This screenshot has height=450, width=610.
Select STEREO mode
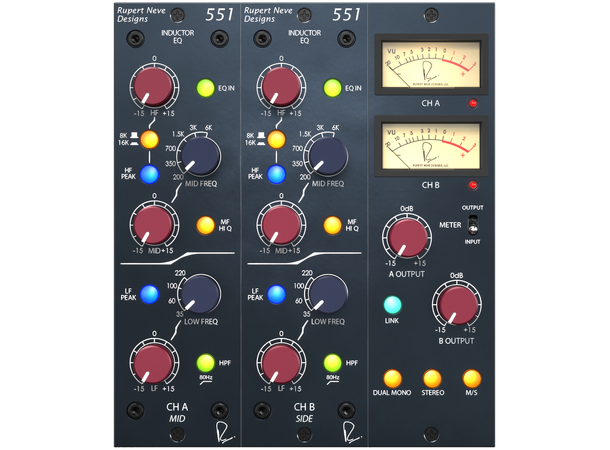tap(432, 378)
